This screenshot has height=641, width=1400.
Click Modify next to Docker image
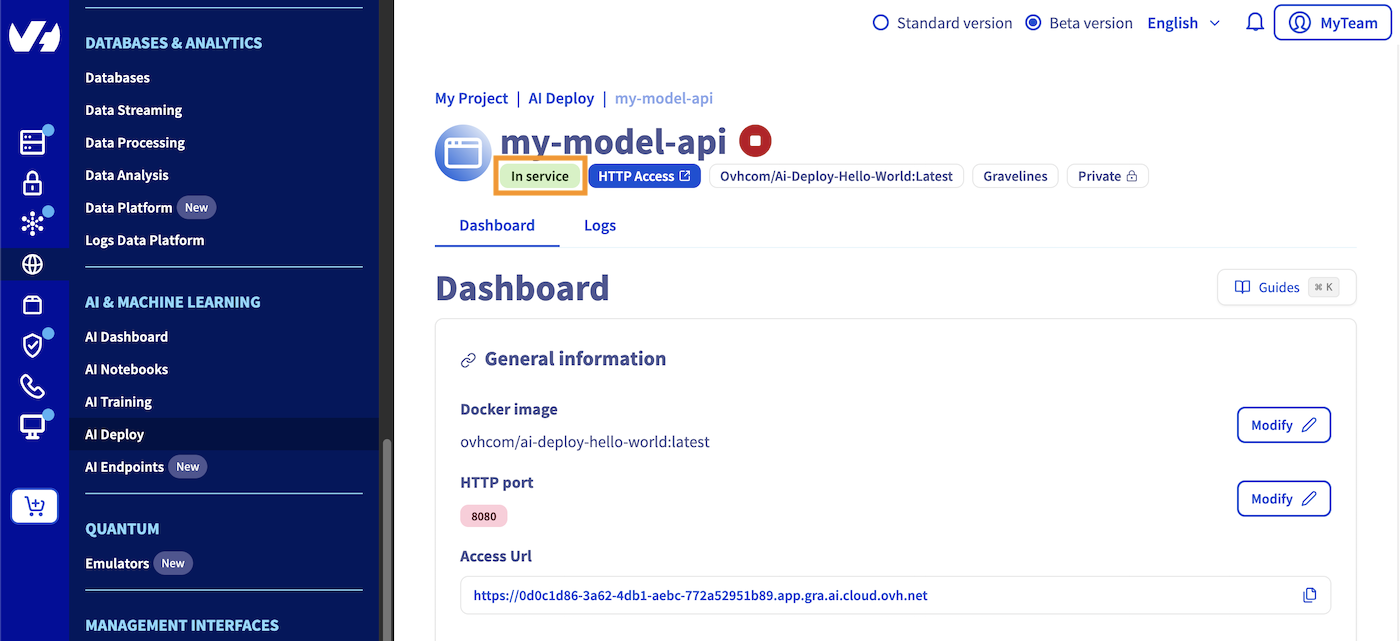coord(1283,424)
